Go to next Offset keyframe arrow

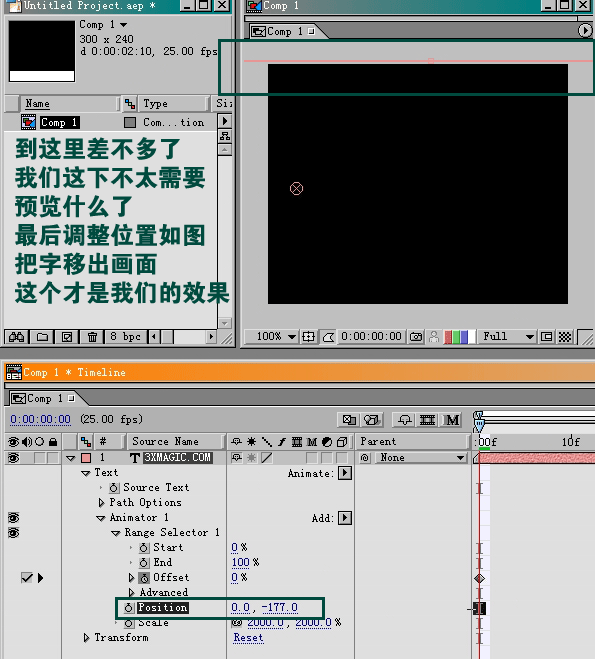(x=40, y=578)
